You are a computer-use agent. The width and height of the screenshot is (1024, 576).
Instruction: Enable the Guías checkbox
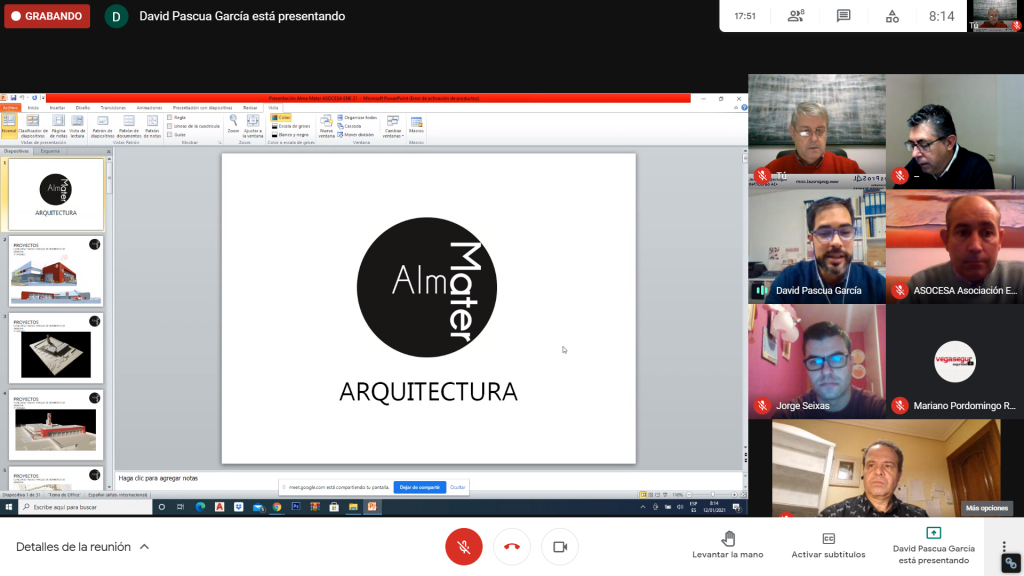(170, 135)
